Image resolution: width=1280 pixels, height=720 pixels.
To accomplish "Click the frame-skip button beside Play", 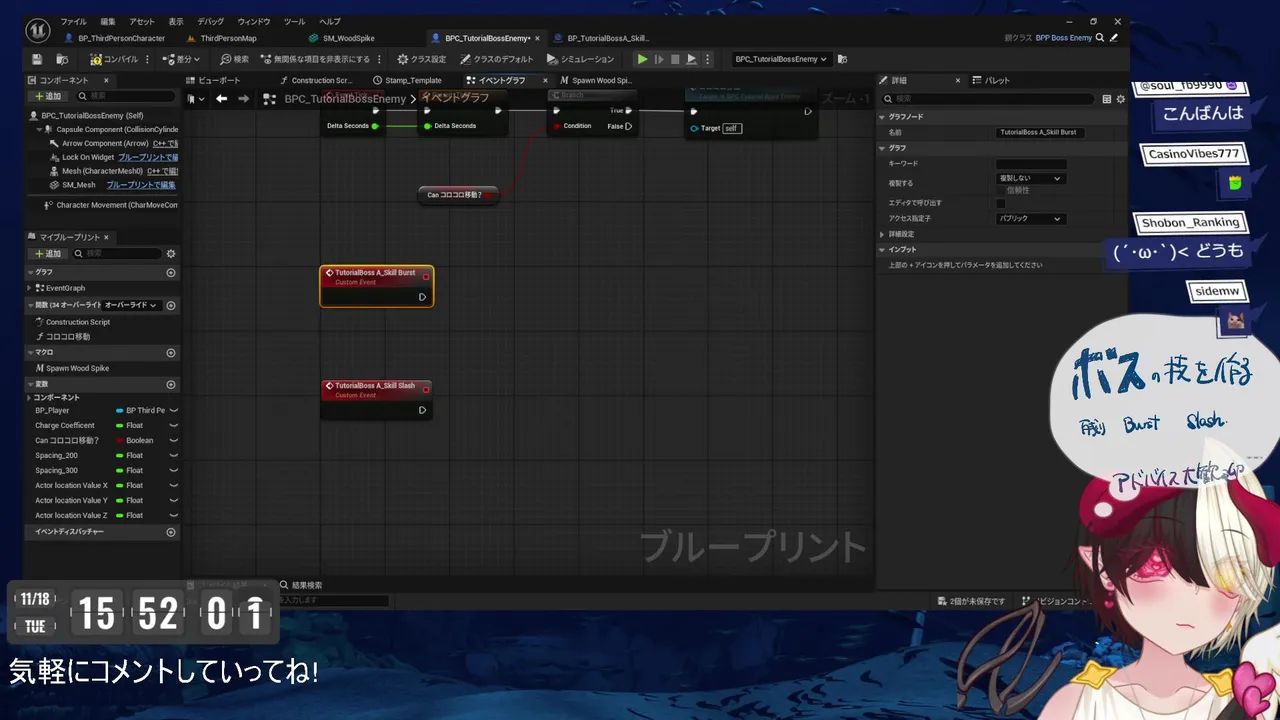I will point(659,59).
